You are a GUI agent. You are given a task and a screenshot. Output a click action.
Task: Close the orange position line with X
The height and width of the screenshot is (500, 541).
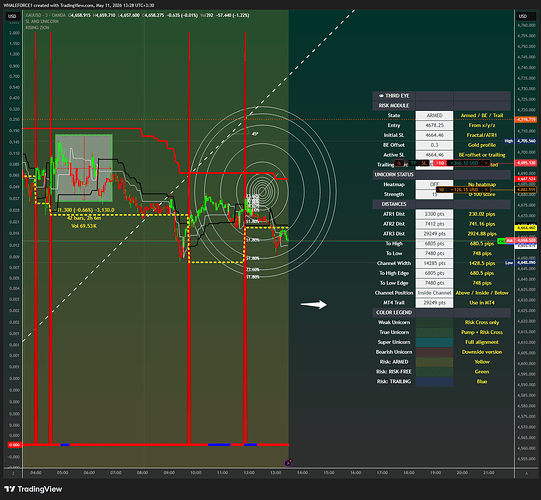[x=486, y=189]
